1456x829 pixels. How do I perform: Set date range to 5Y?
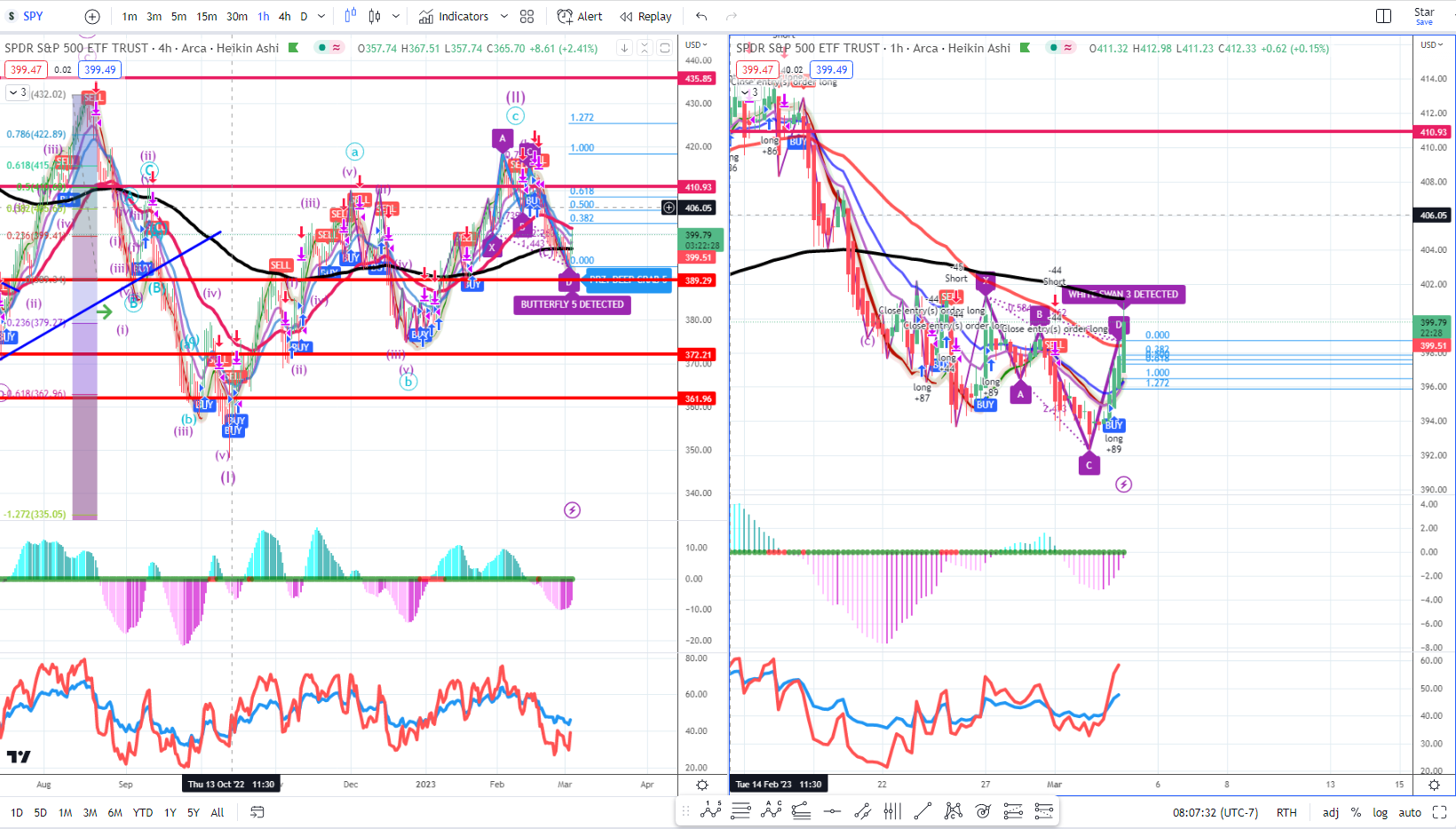(x=194, y=812)
